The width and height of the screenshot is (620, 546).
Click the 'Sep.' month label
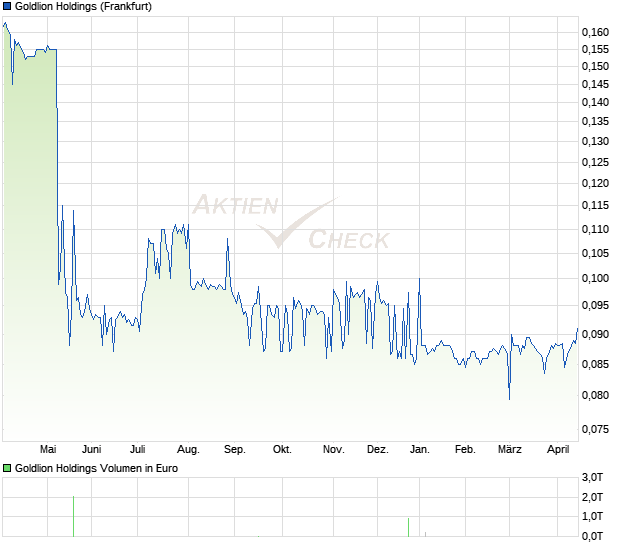[x=234, y=450]
